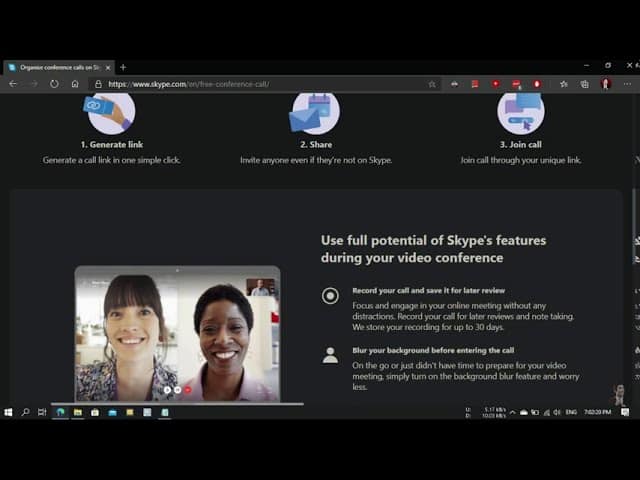Click the blur background person icon
The height and width of the screenshot is (480, 640).
coord(330,355)
